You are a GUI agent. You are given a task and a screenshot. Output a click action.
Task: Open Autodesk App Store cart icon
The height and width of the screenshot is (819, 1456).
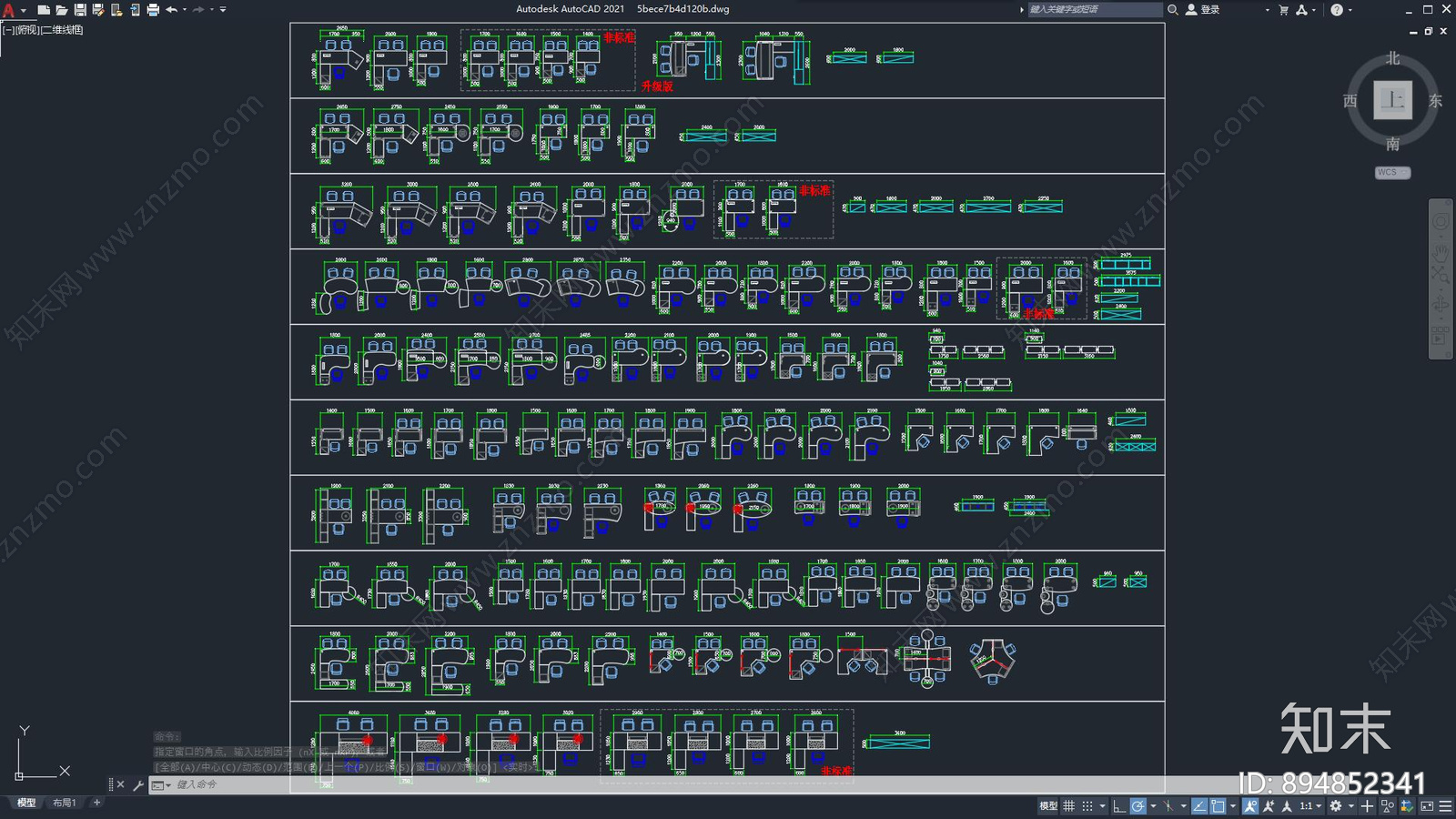pyautogui.click(x=1284, y=10)
